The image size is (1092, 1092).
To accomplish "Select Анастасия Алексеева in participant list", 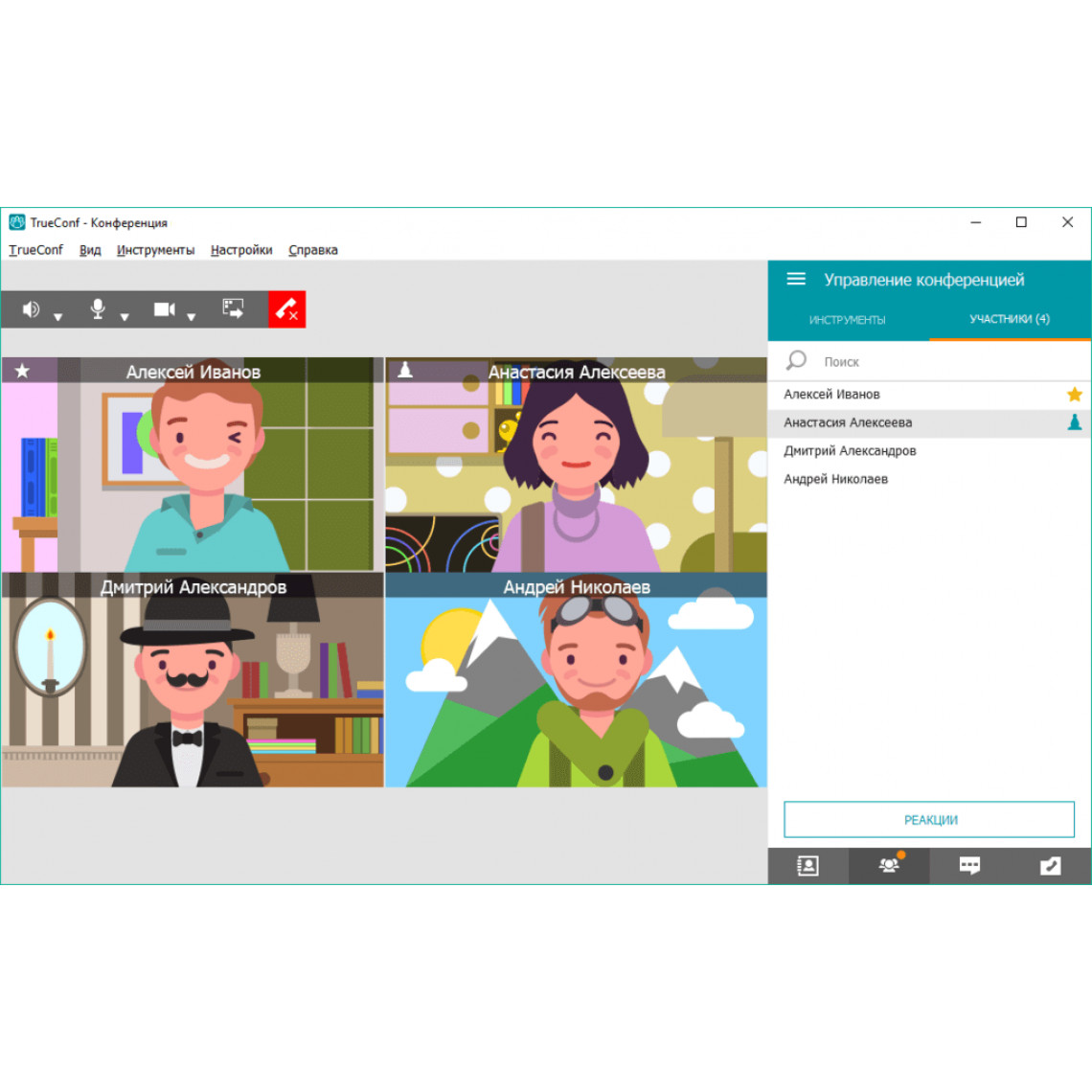I will (x=929, y=422).
